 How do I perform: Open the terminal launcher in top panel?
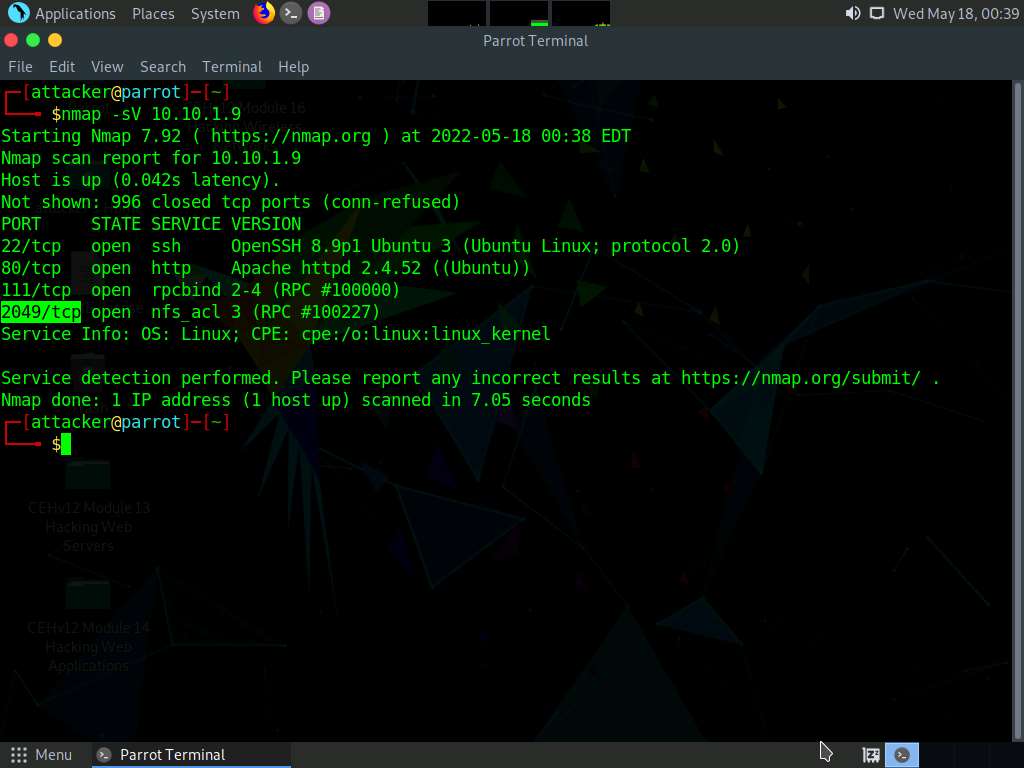click(291, 13)
